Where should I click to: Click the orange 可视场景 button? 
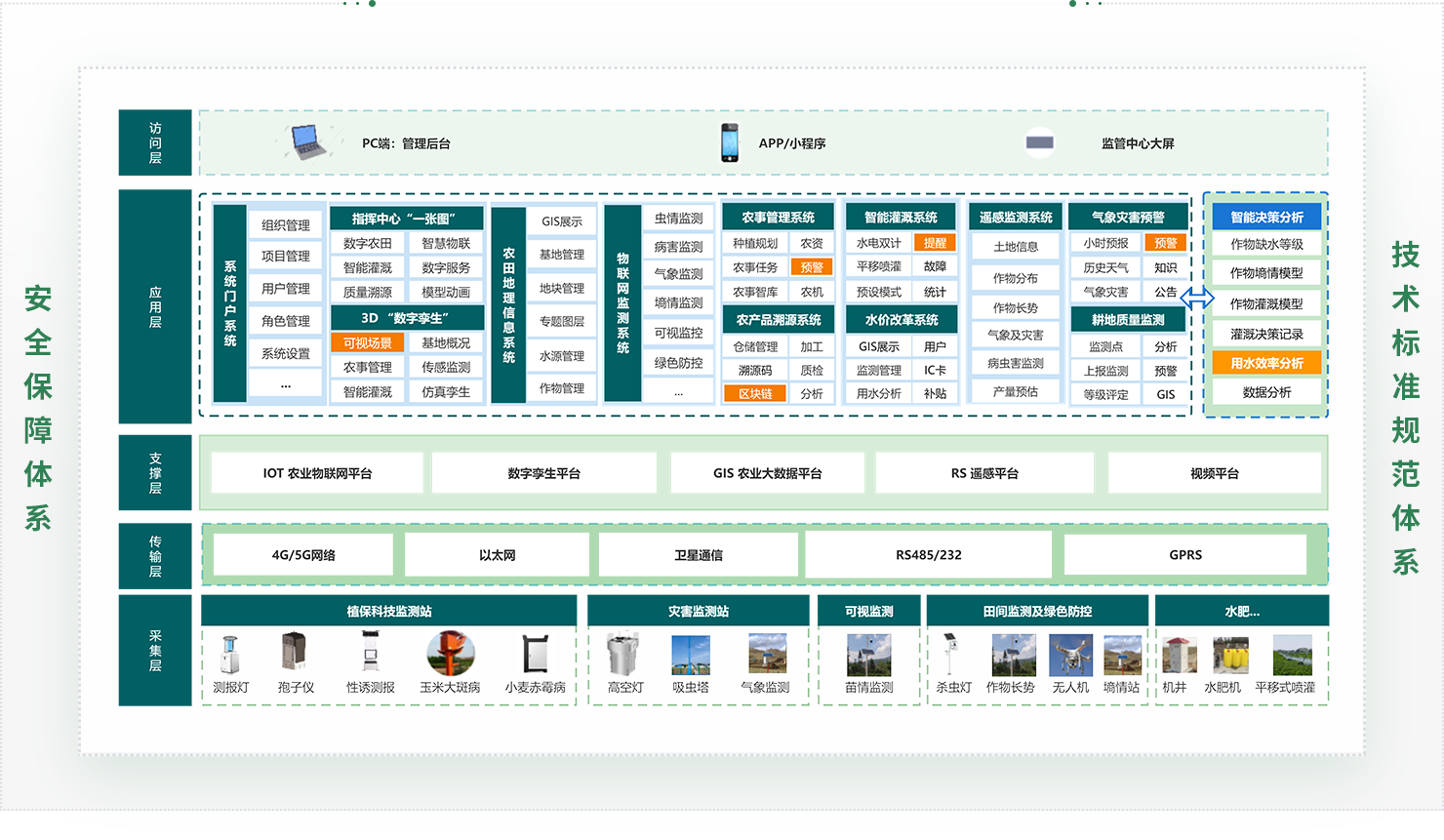point(368,343)
